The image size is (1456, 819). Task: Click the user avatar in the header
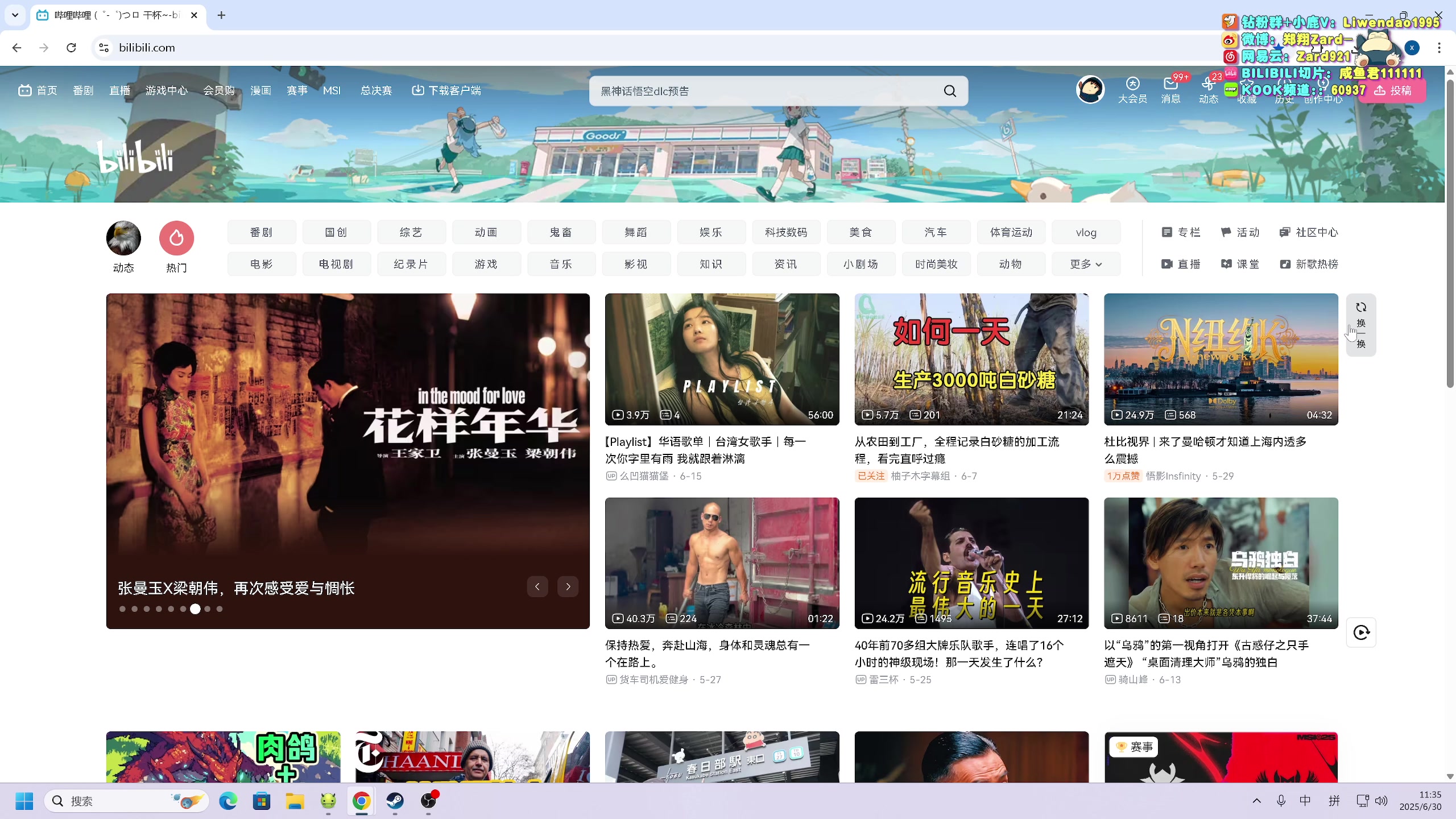[1090, 89]
